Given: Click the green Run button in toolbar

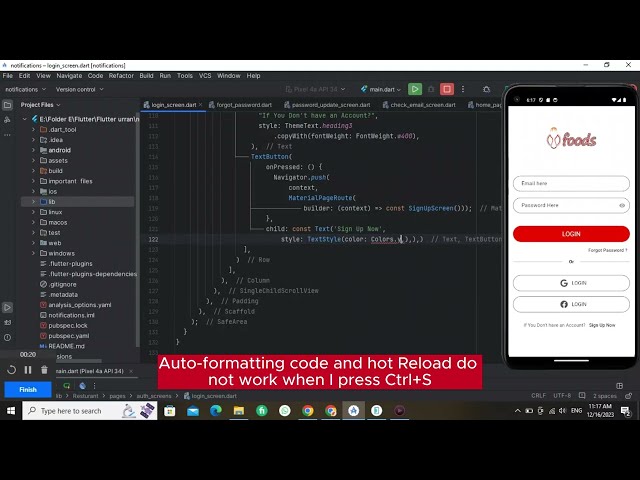Looking at the screenshot, I should [415, 89].
